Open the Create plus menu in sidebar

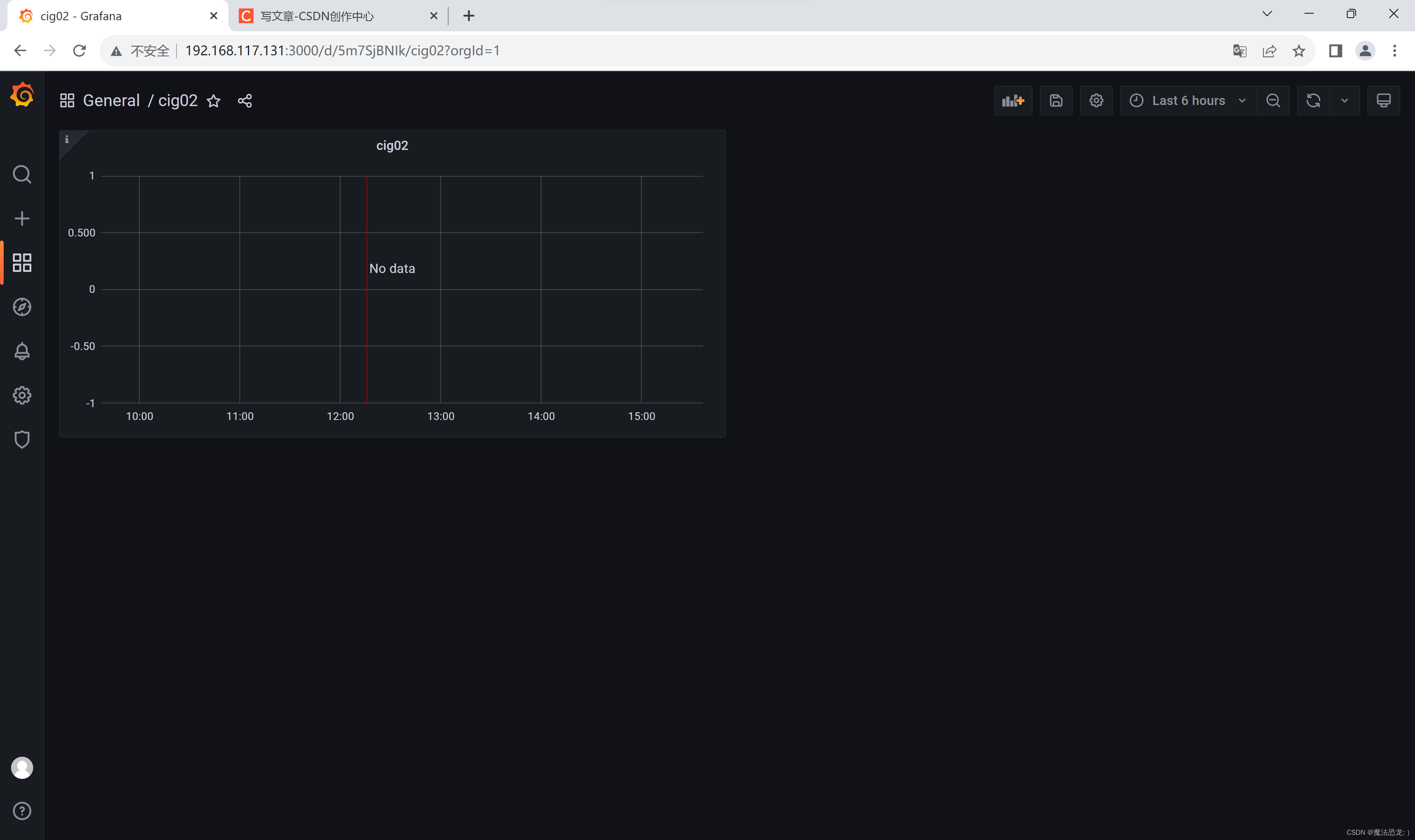tap(22, 218)
